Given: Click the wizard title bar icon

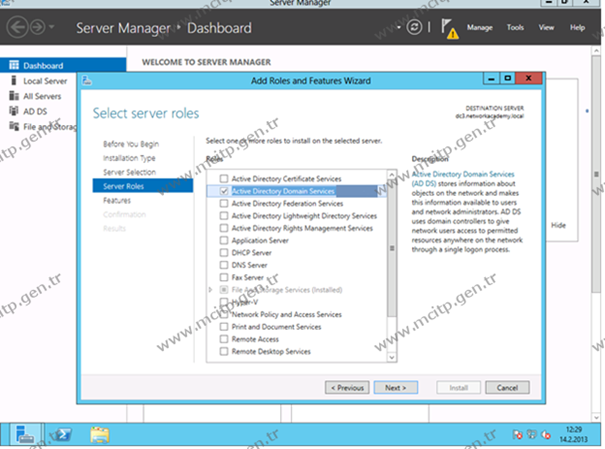Looking at the screenshot, I should [87, 80].
